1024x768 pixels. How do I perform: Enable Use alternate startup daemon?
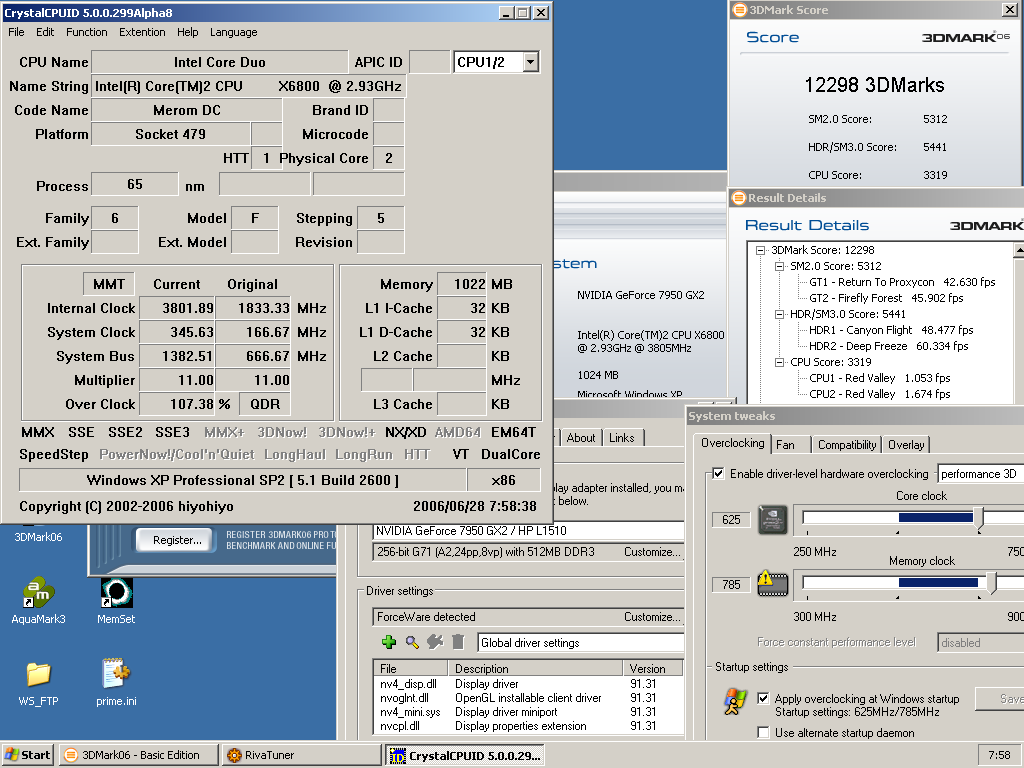(763, 732)
